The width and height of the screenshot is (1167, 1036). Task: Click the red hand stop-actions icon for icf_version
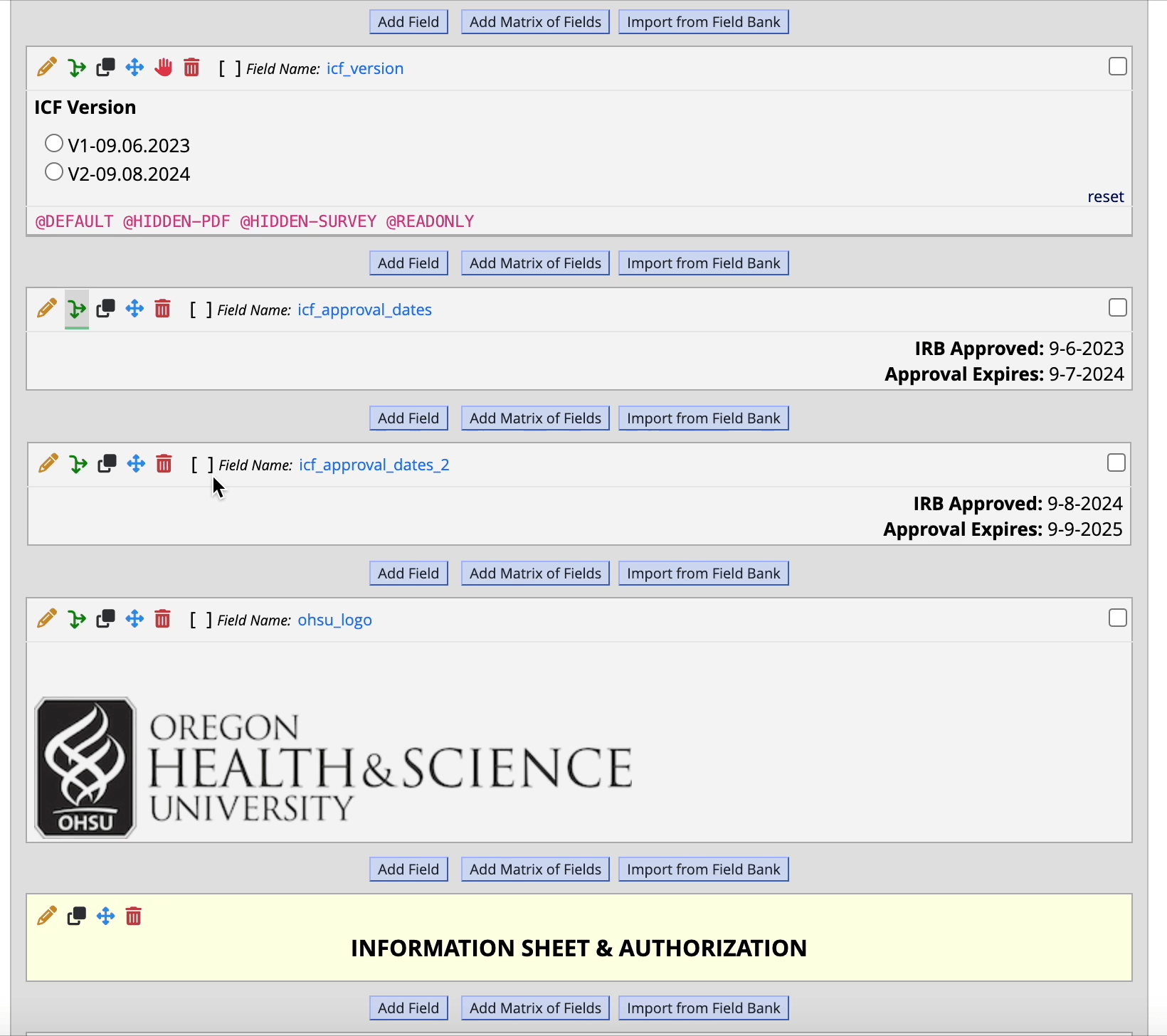click(x=164, y=68)
